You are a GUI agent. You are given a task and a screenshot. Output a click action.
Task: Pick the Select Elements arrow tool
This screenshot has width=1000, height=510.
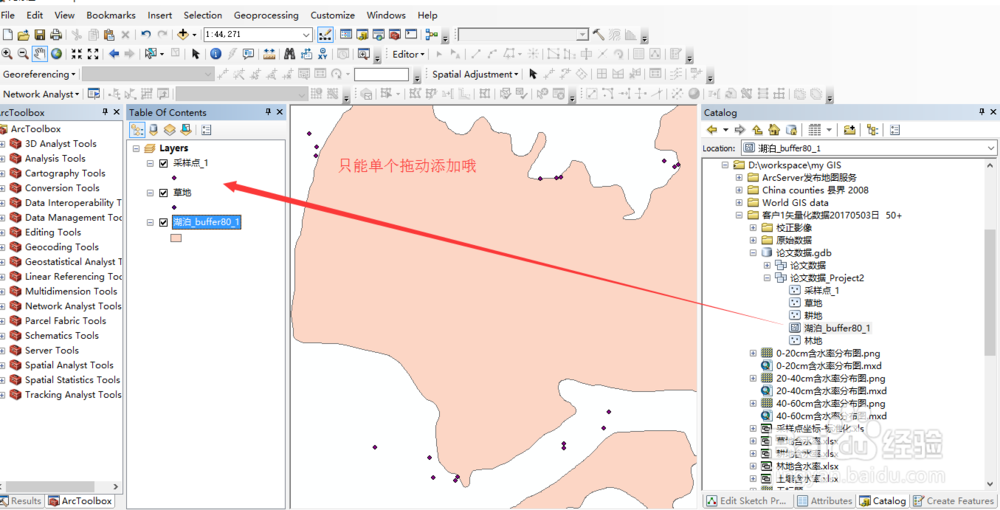coord(196,54)
